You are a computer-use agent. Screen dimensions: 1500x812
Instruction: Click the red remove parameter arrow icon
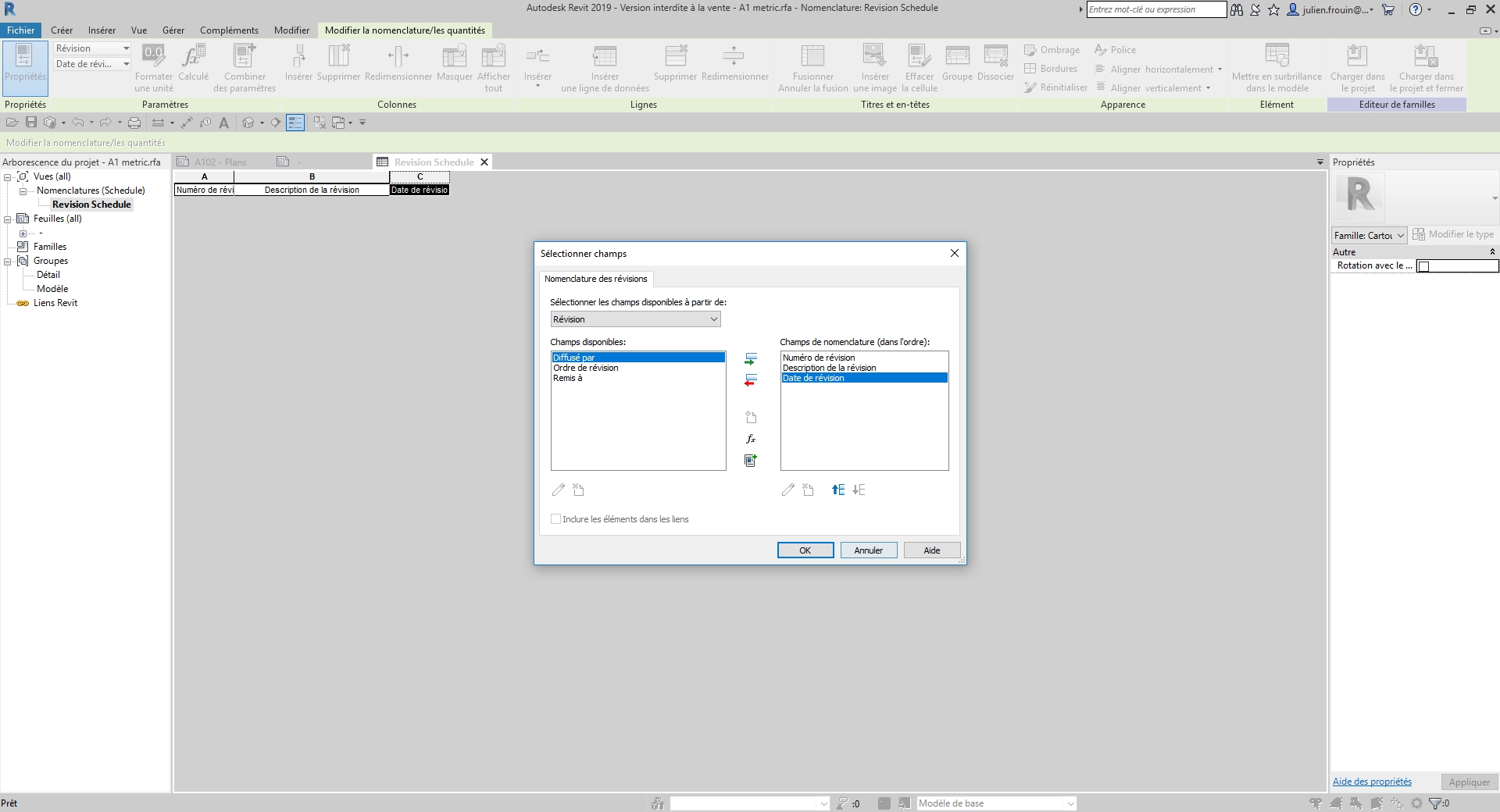point(750,381)
